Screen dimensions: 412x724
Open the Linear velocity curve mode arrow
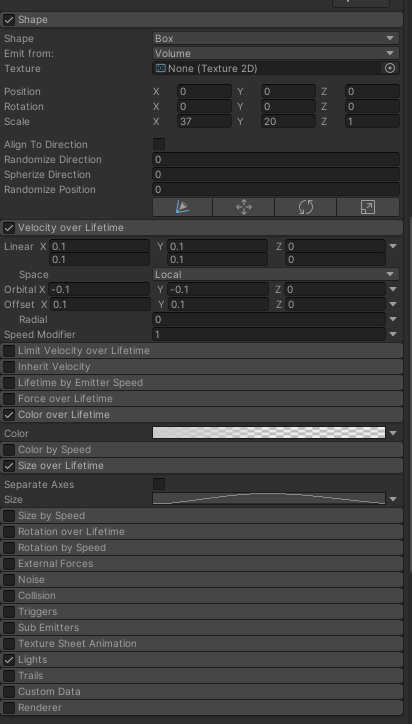pos(393,246)
